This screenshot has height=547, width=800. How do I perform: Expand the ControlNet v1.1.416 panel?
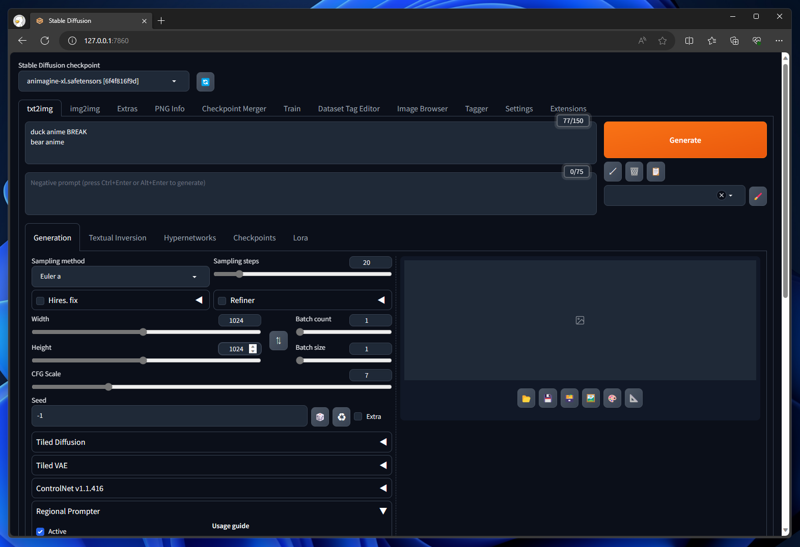coord(211,488)
